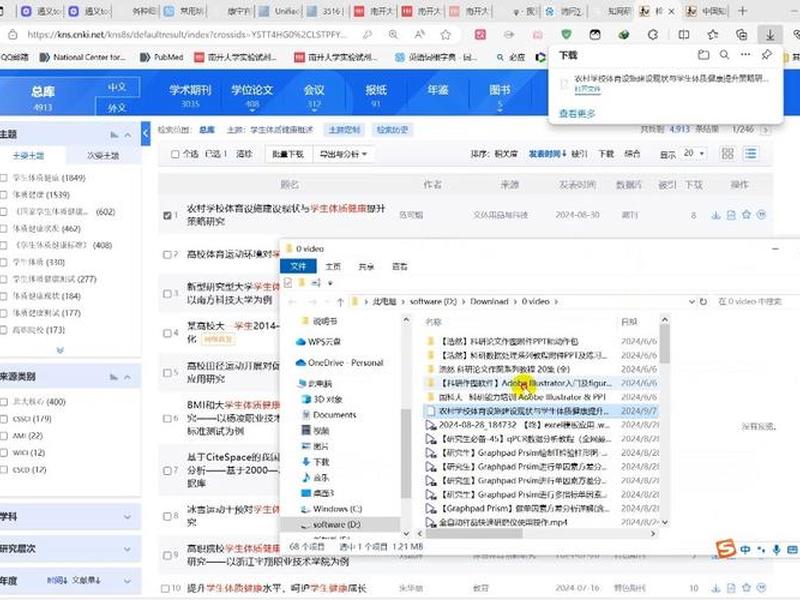Collapse the 来源类别 filter section
Screen dimensions: 800x600
tap(128, 377)
